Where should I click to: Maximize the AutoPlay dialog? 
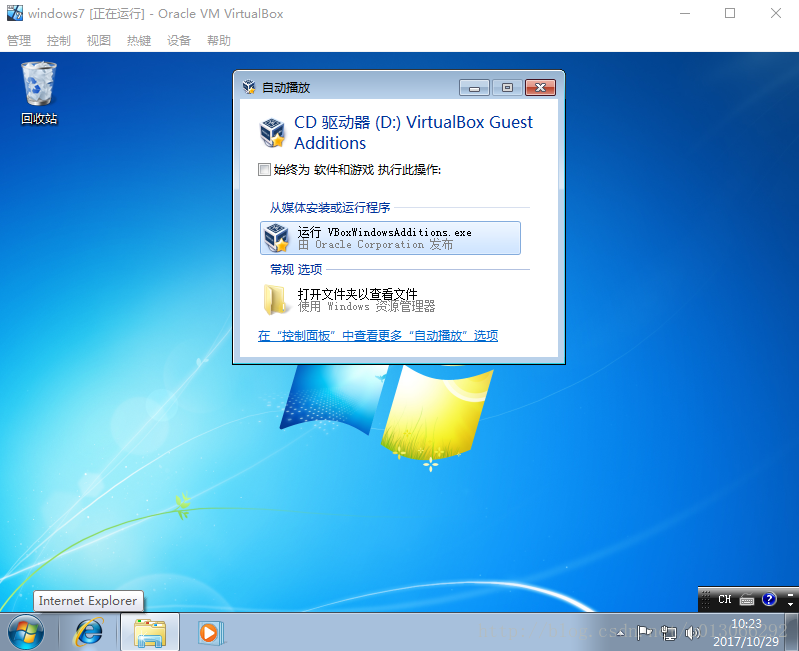507,88
